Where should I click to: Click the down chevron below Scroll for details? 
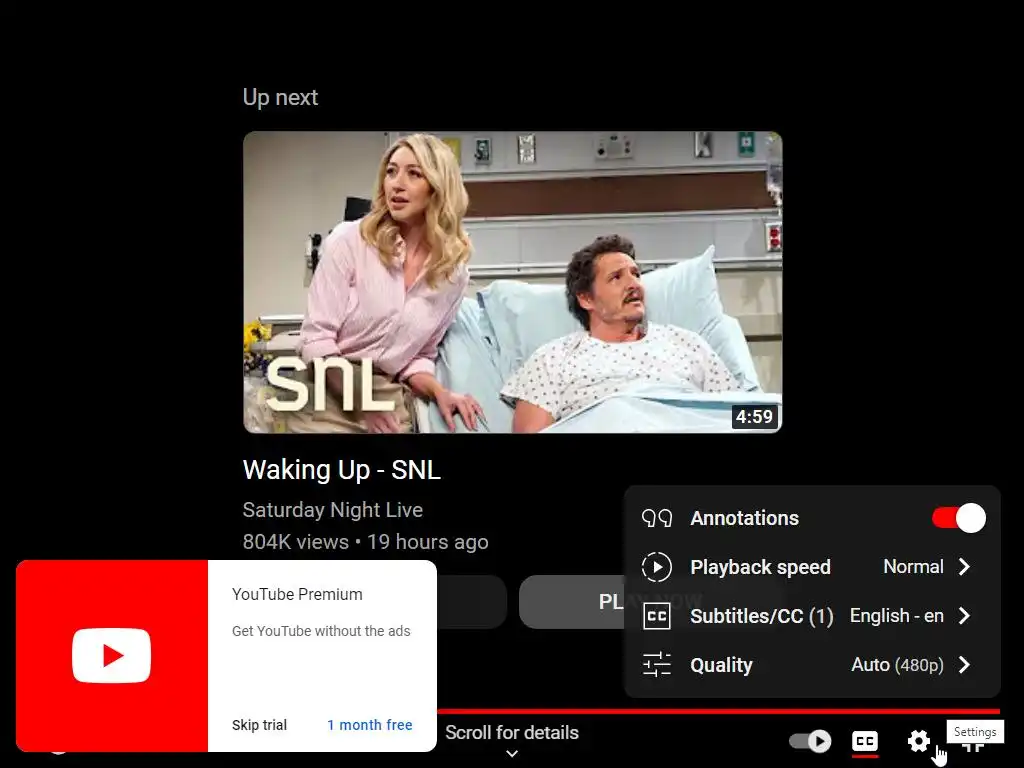click(512, 754)
